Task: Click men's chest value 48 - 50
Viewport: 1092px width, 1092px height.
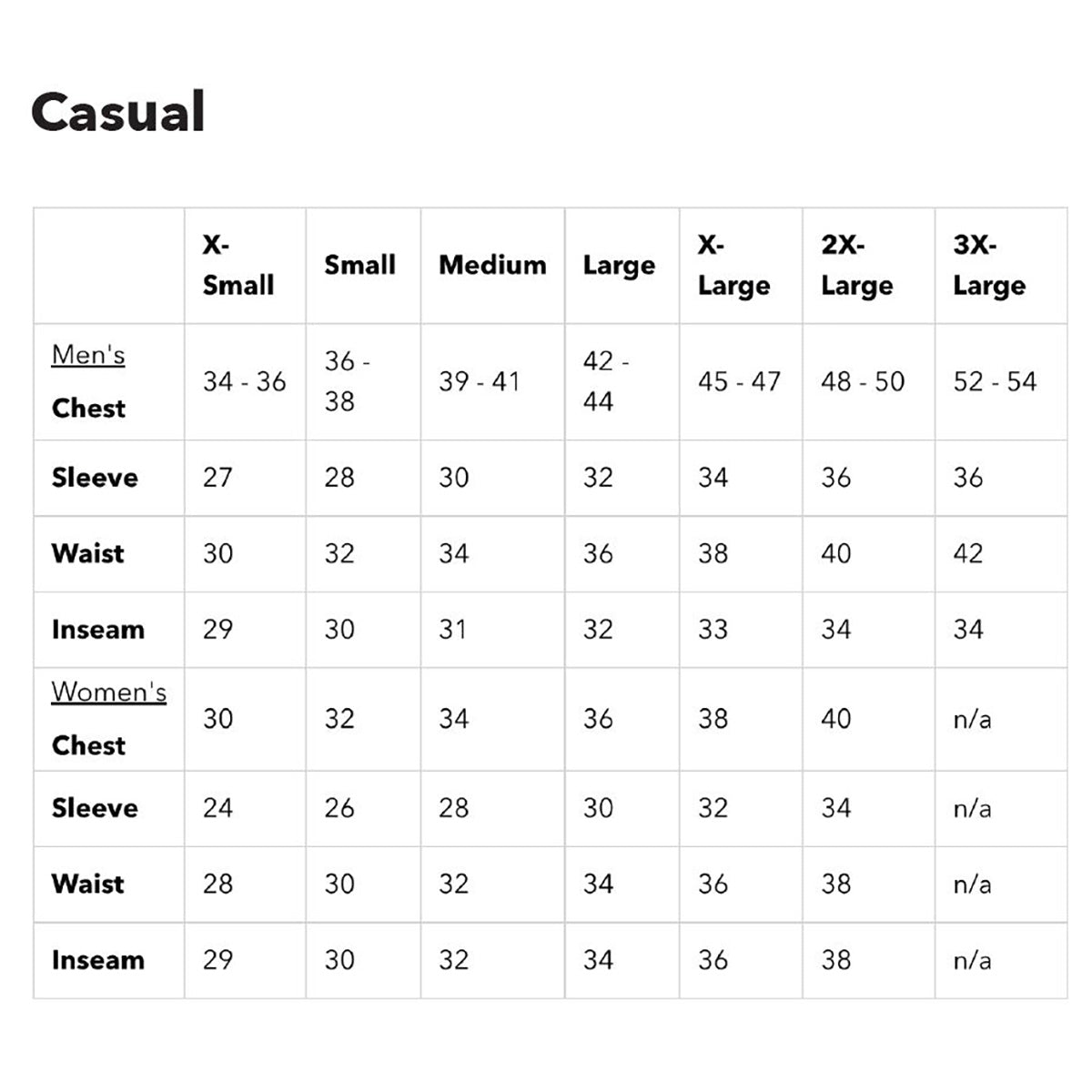Action: click(x=863, y=381)
